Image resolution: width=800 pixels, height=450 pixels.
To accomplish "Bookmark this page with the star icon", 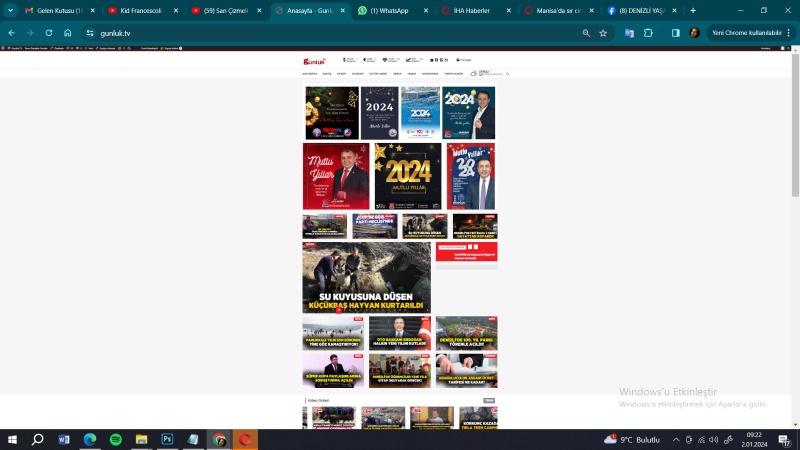I will click(x=603, y=32).
